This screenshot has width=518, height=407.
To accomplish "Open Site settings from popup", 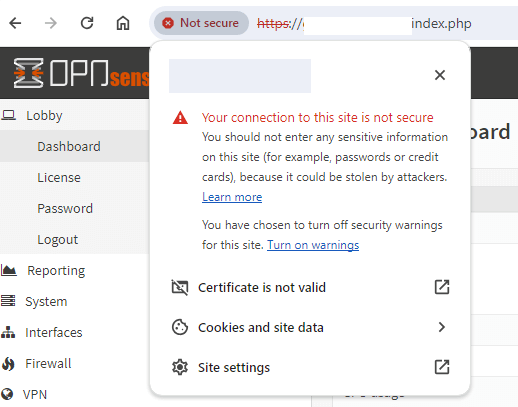I will click(x=310, y=367).
